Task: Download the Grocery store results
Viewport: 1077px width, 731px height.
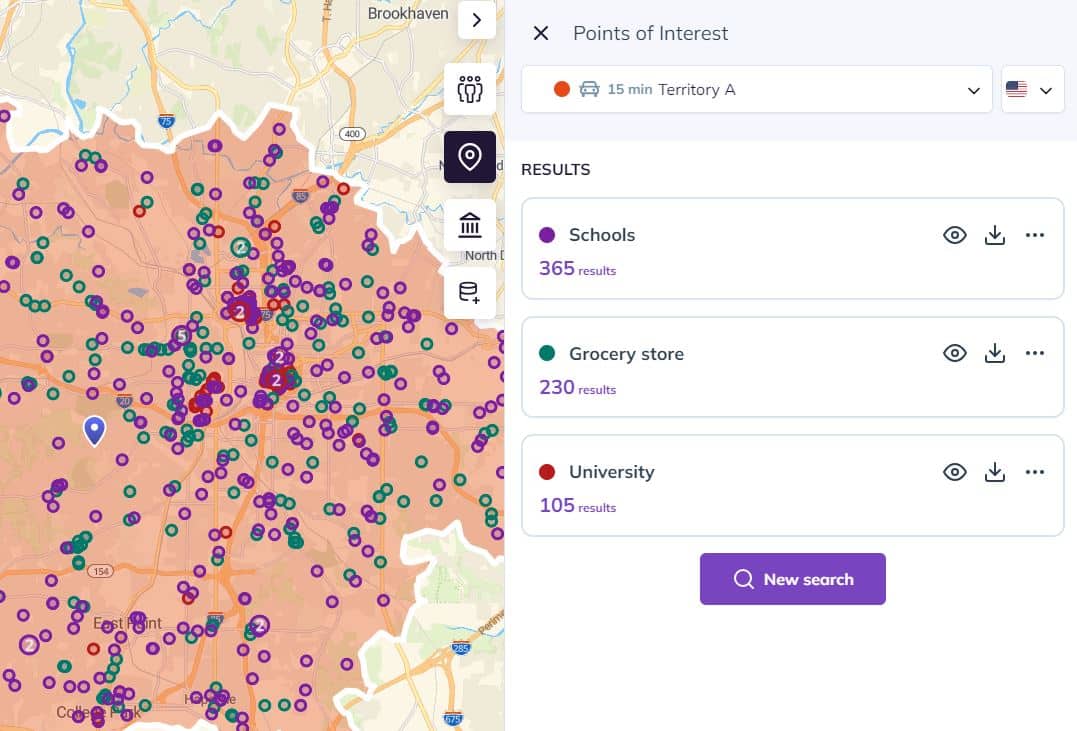Action: pyautogui.click(x=995, y=353)
